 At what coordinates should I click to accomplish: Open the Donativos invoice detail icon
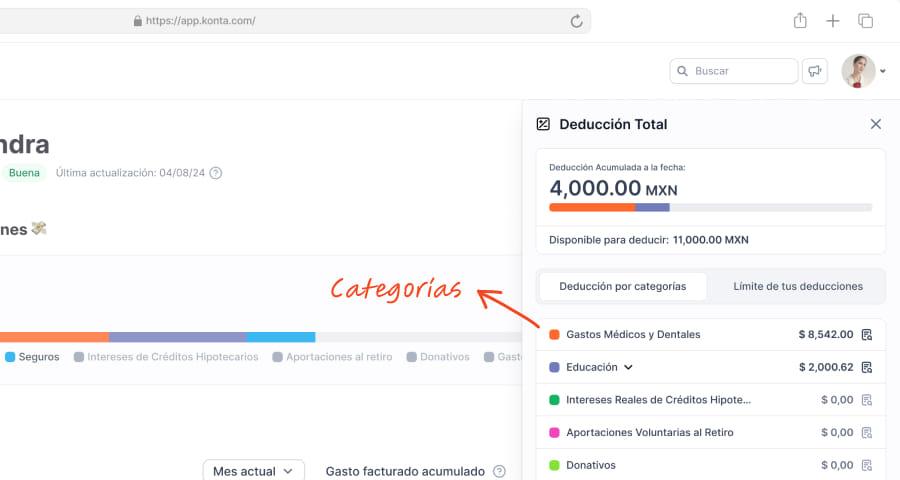(867, 466)
